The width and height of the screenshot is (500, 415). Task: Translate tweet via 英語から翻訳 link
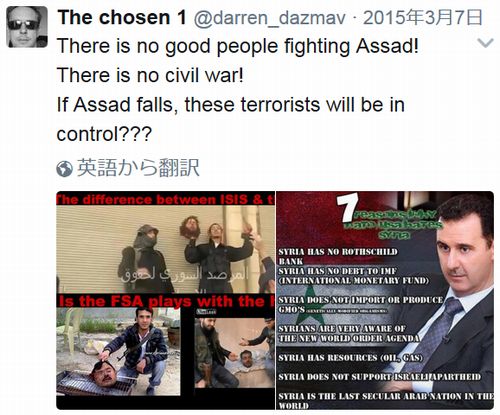point(138,168)
